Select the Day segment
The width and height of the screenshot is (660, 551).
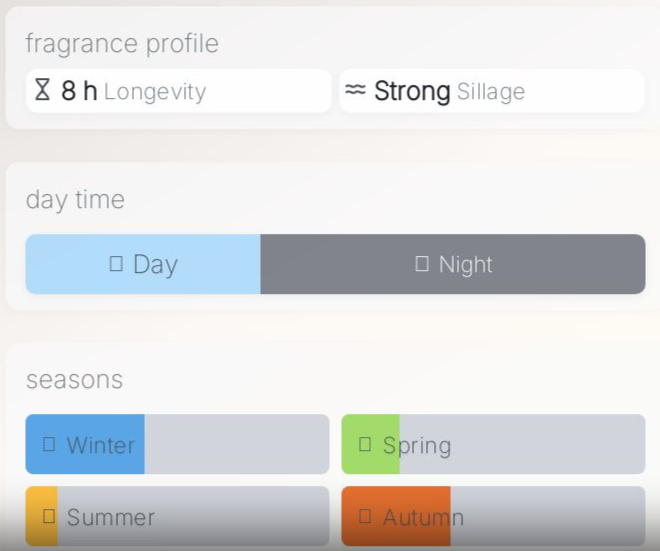pos(143,264)
